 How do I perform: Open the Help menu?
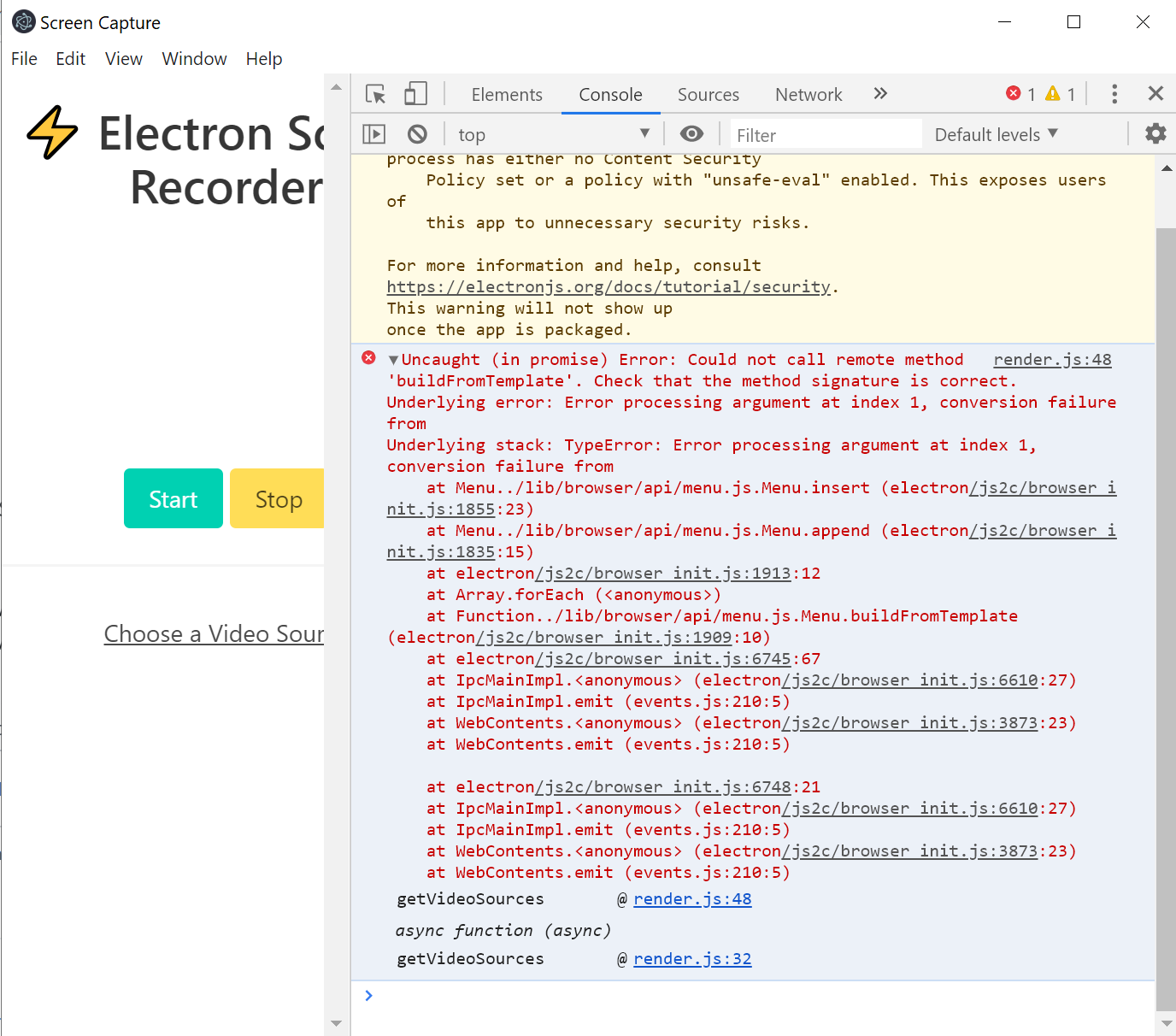(x=263, y=59)
